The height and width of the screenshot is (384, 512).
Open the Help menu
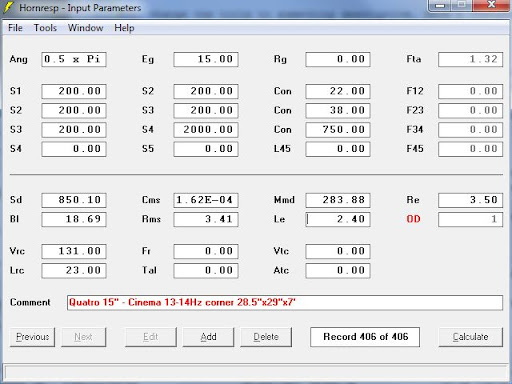(x=124, y=28)
